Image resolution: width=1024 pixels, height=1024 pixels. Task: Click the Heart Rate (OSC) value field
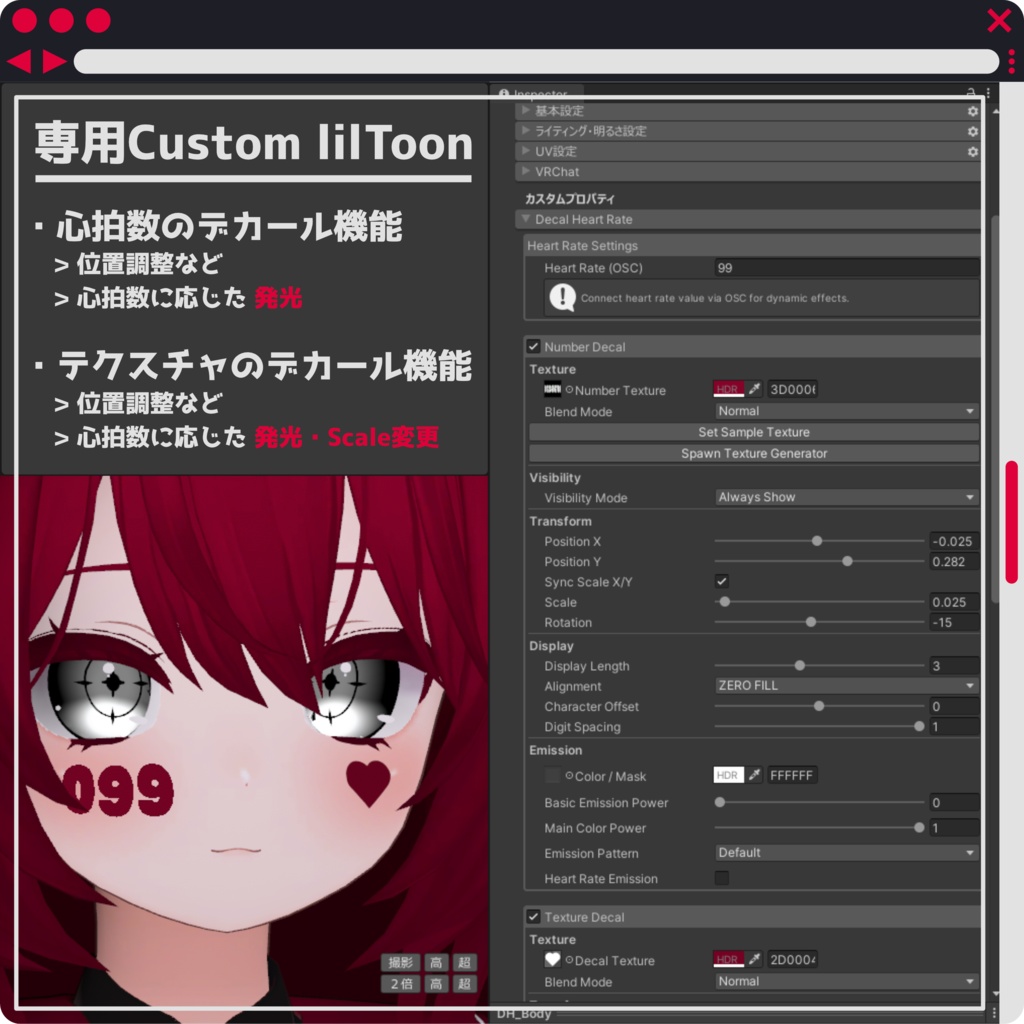click(846, 268)
